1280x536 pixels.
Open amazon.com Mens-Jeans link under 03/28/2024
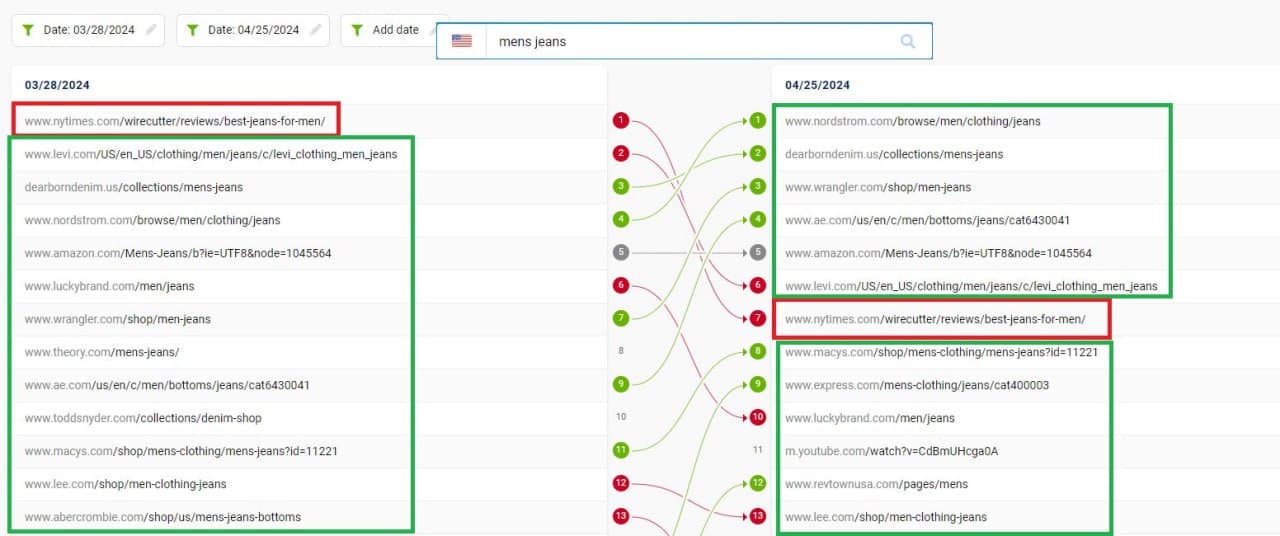(178, 253)
